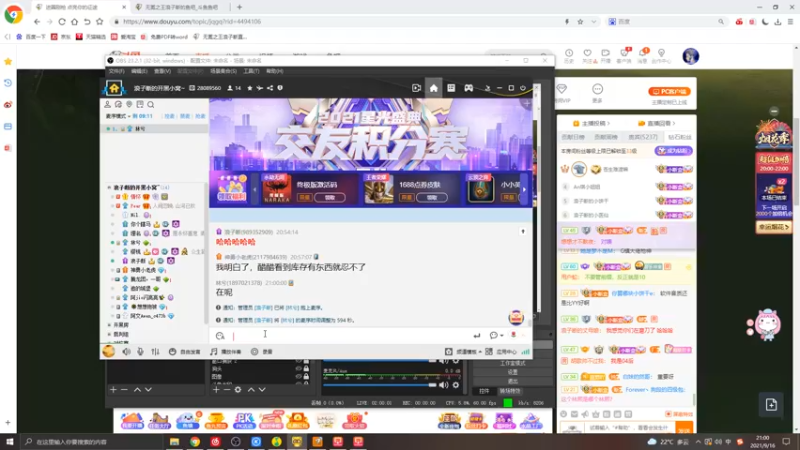This screenshot has width=800, height=450.
Task: Claim the 1688 coupon skin reward
Action: coord(432,197)
